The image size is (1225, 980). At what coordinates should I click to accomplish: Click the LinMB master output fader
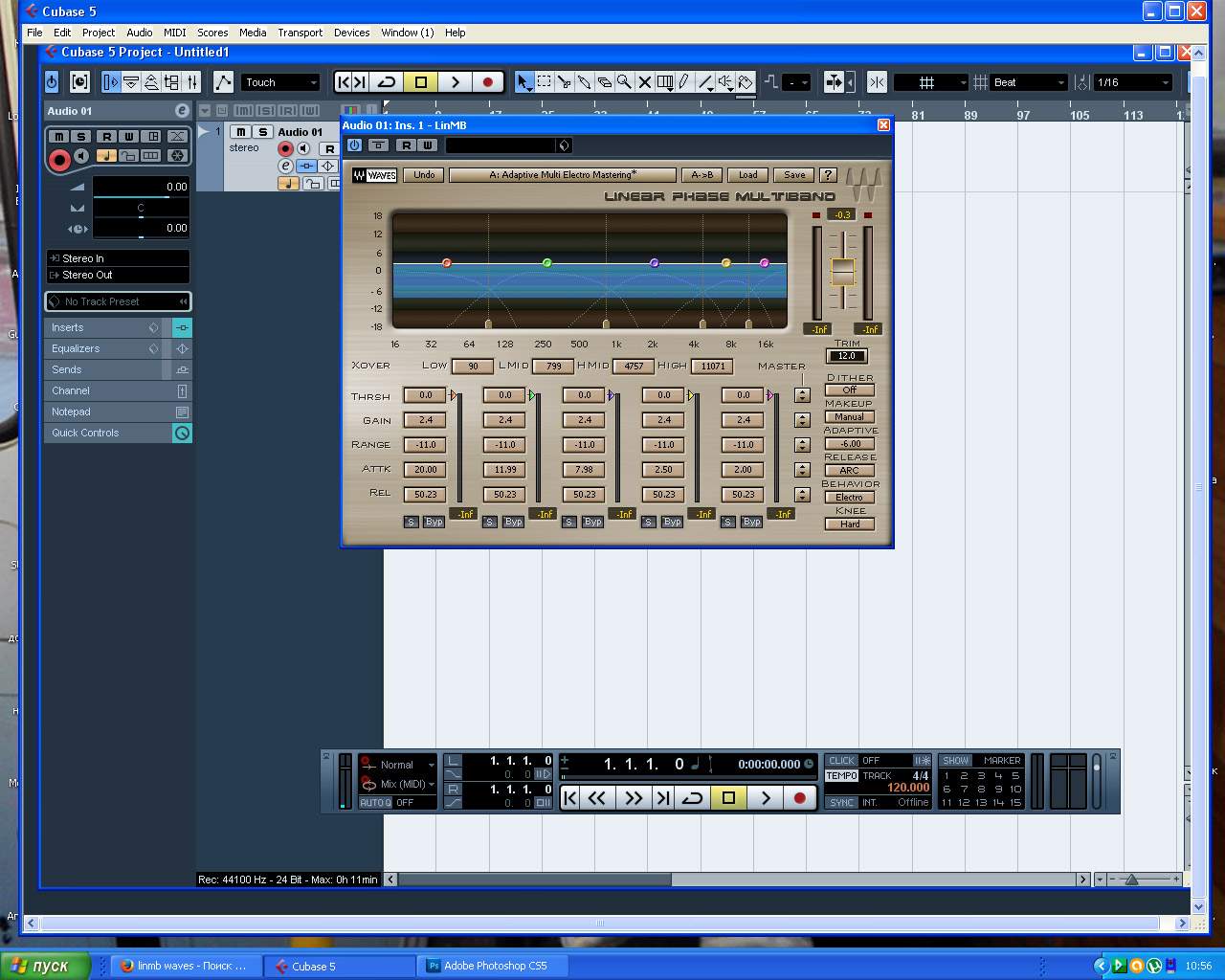pyautogui.click(x=842, y=272)
